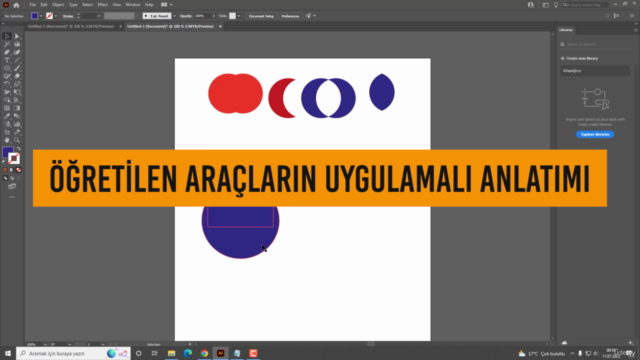
Task: Open the Object menu
Action: (x=58, y=5)
